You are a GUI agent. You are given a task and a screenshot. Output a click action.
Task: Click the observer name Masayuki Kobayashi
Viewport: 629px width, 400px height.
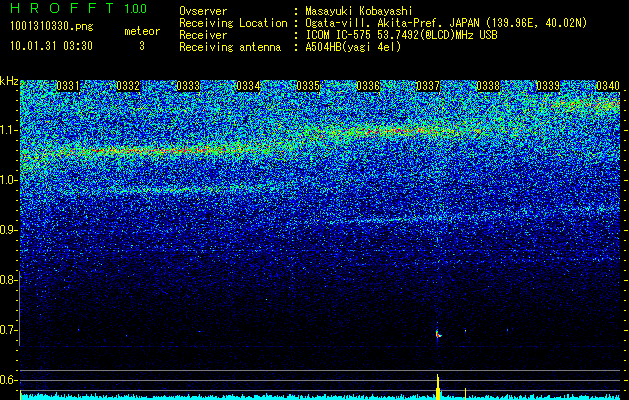(359, 11)
